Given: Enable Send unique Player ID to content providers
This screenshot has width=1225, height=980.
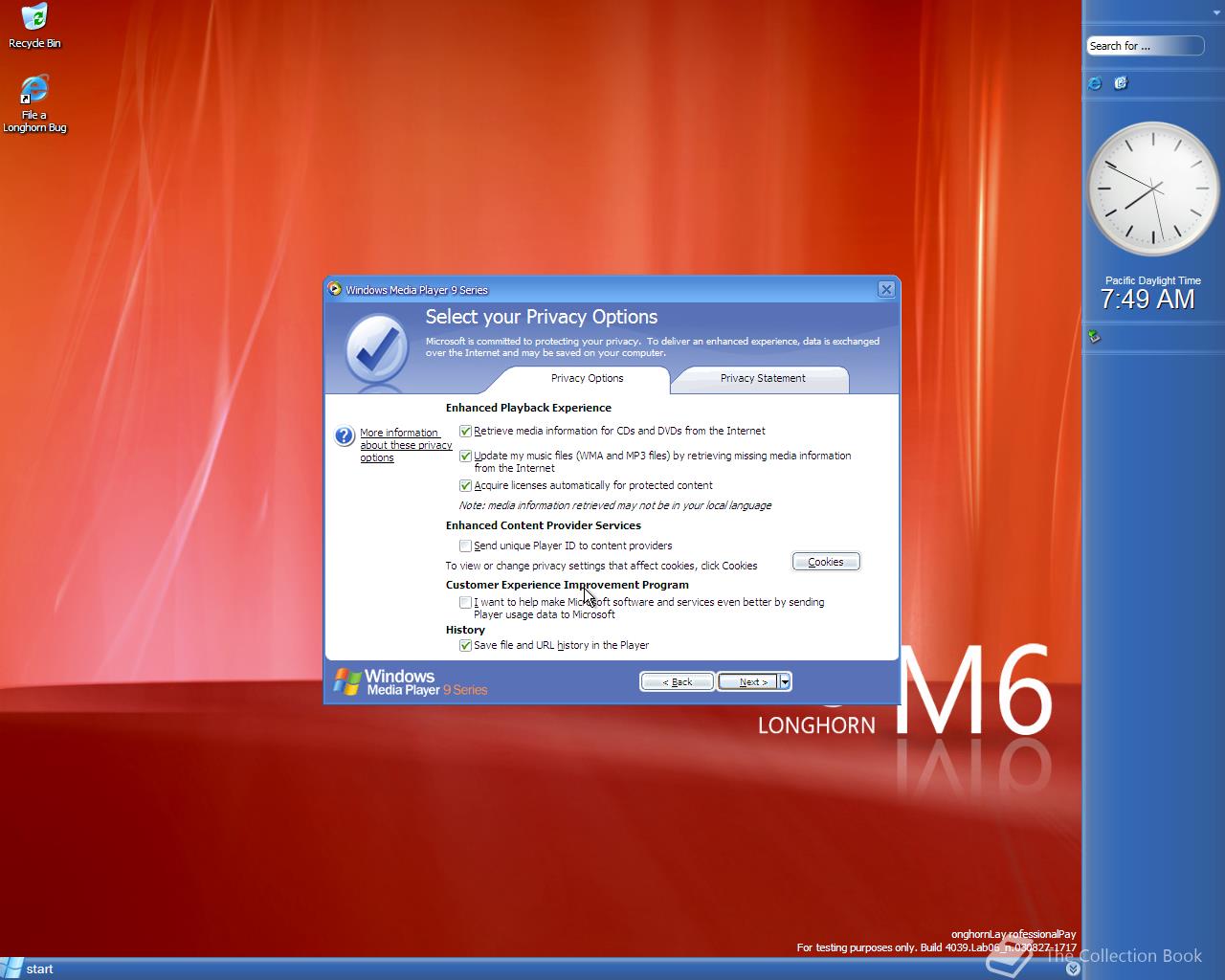Looking at the screenshot, I should pyautogui.click(x=465, y=546).
